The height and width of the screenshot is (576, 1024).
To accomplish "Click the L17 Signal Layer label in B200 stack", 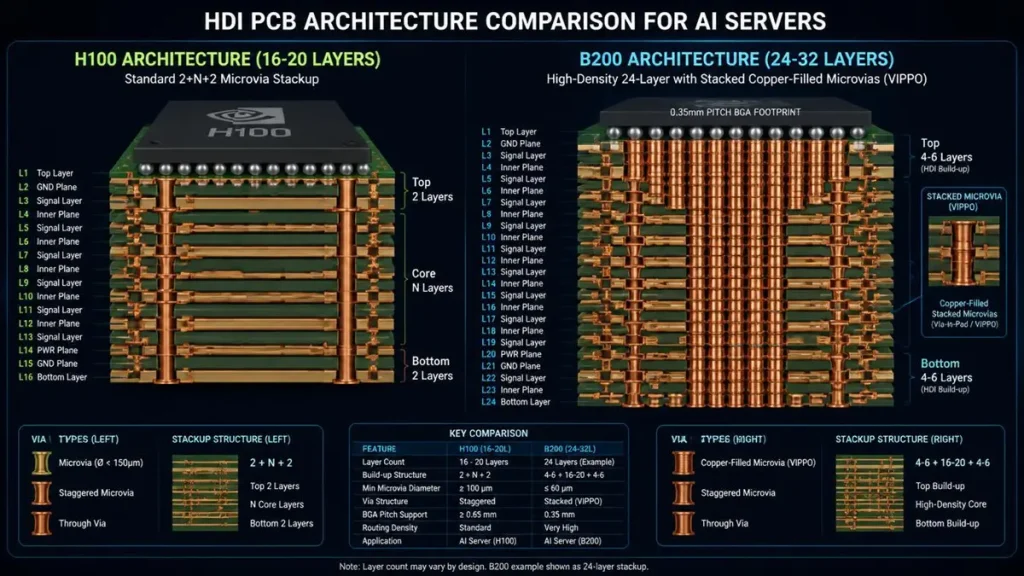I will 513,319.
